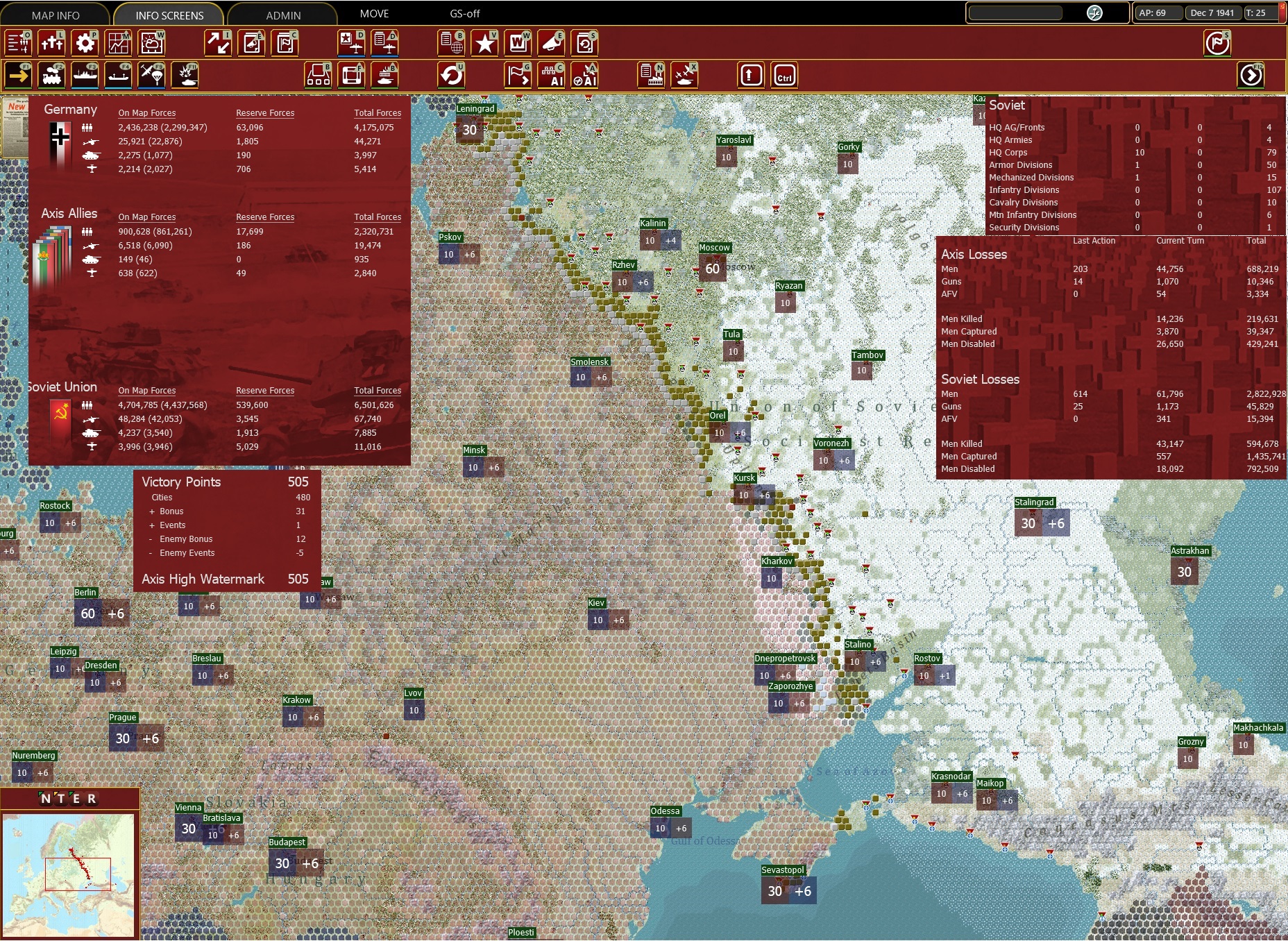This screenshot has height=941, width=1288.
Task: Open the Victory star icon (V)
Action: coord(485,43)
